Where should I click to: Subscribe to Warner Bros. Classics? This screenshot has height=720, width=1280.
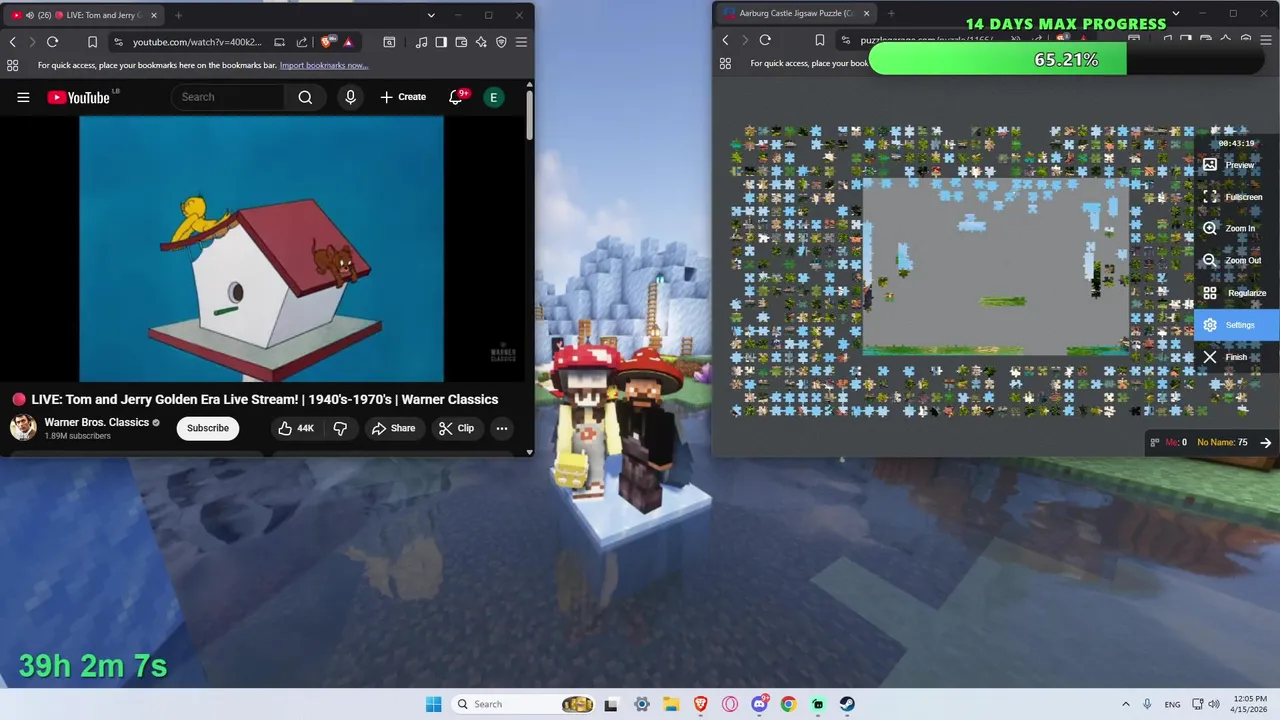tap(208, 428)
